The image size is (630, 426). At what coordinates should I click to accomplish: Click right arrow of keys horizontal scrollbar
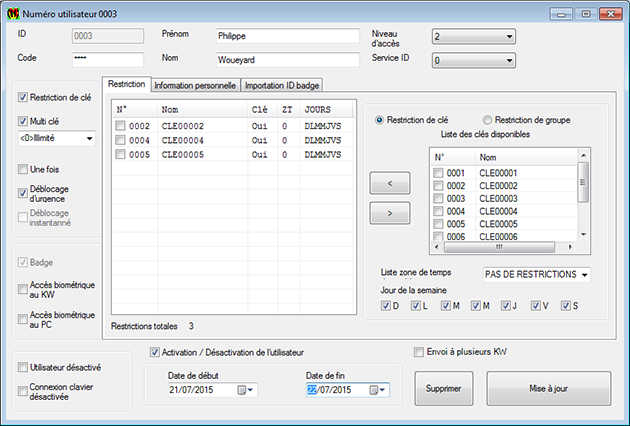coord(570,247)
